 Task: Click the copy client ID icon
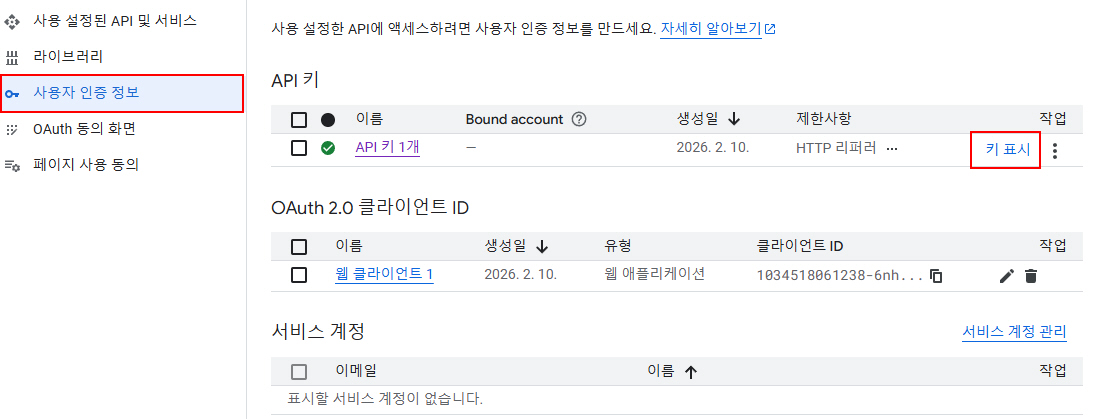tap(936, 275)
